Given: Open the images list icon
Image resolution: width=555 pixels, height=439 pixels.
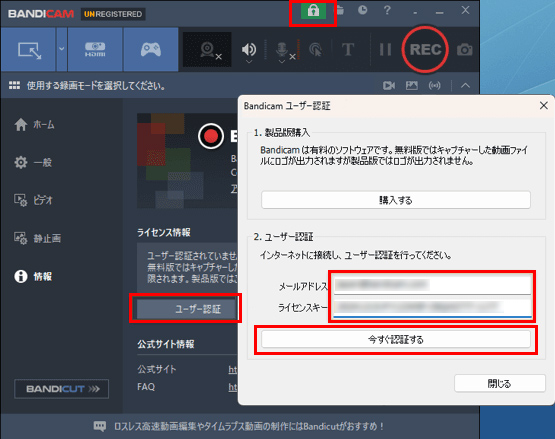Looking at the screenshot, I should [412, 86].
